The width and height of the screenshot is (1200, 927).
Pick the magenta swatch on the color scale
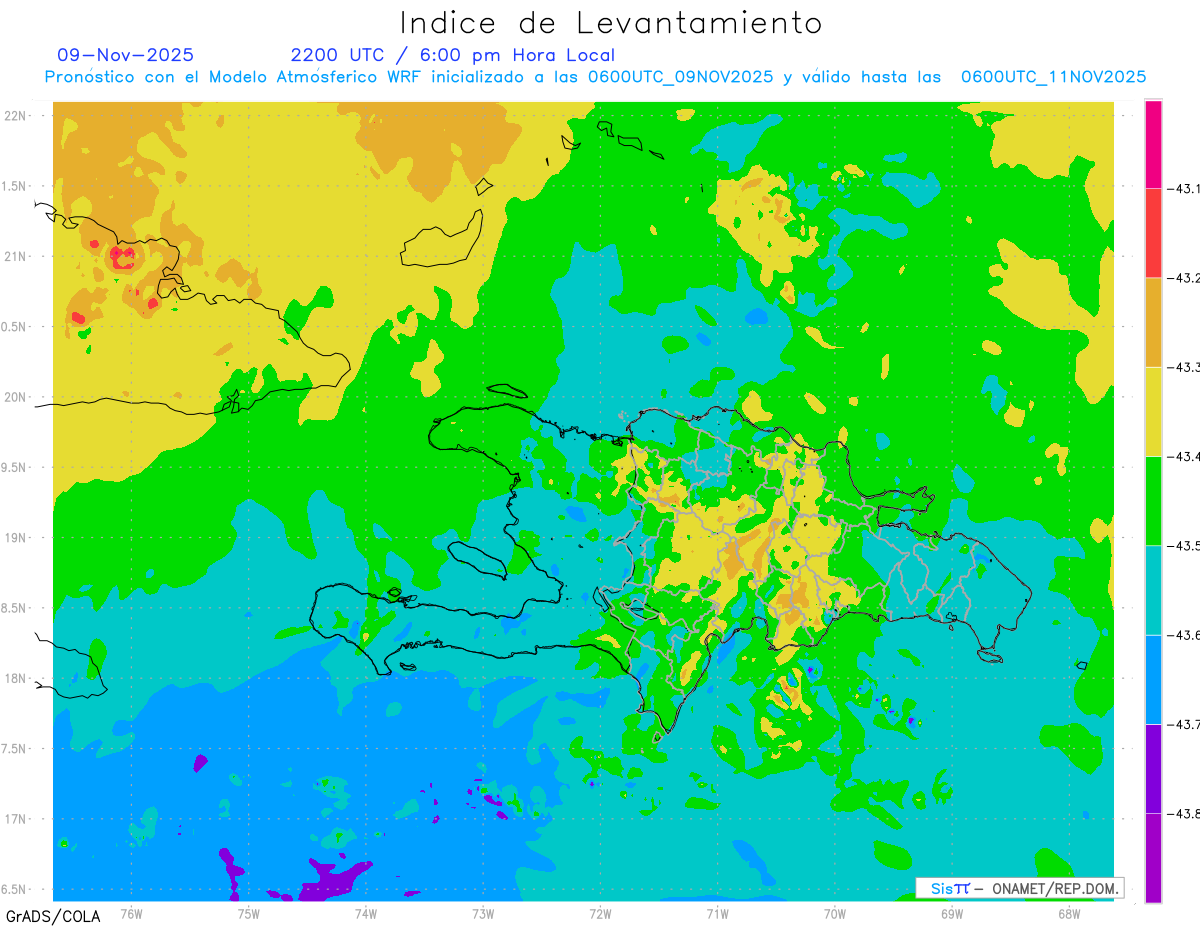click(x=1153, y=144)
